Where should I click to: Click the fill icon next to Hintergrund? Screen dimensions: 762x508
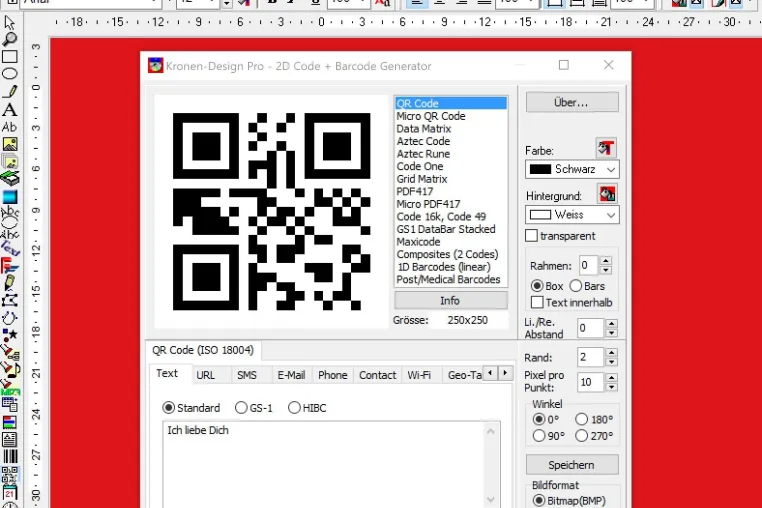(607, 194)
